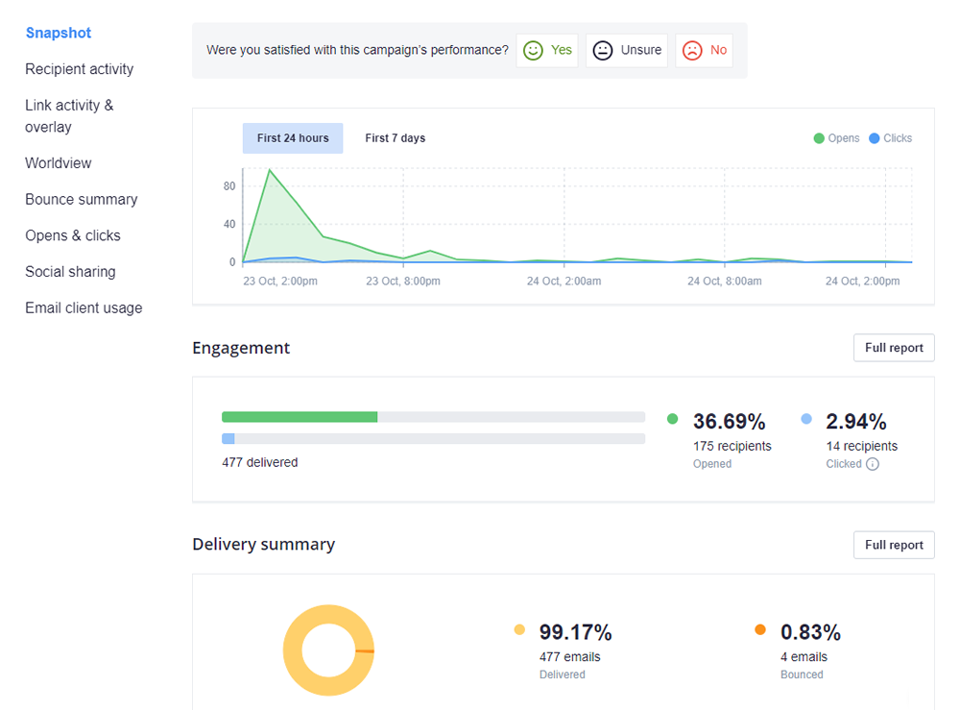Click the Engagement heading
The image size is (960, 710).
241,348
